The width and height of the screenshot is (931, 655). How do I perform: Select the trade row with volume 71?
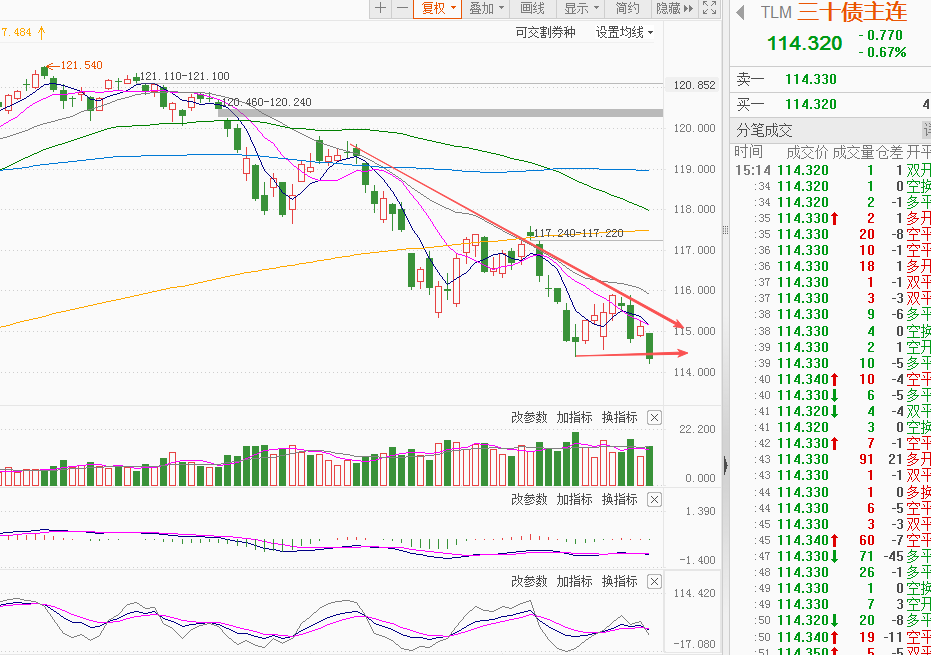(x=830, y=556)
